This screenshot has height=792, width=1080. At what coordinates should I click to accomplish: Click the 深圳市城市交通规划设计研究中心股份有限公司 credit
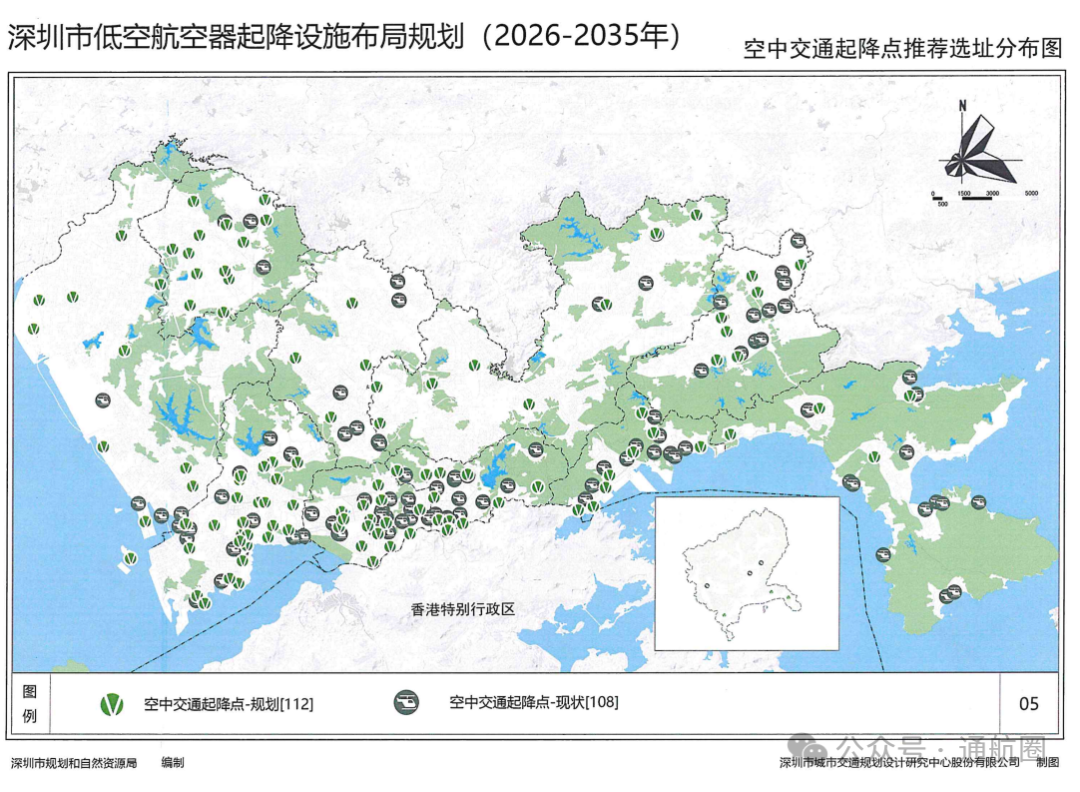[899, 762]
